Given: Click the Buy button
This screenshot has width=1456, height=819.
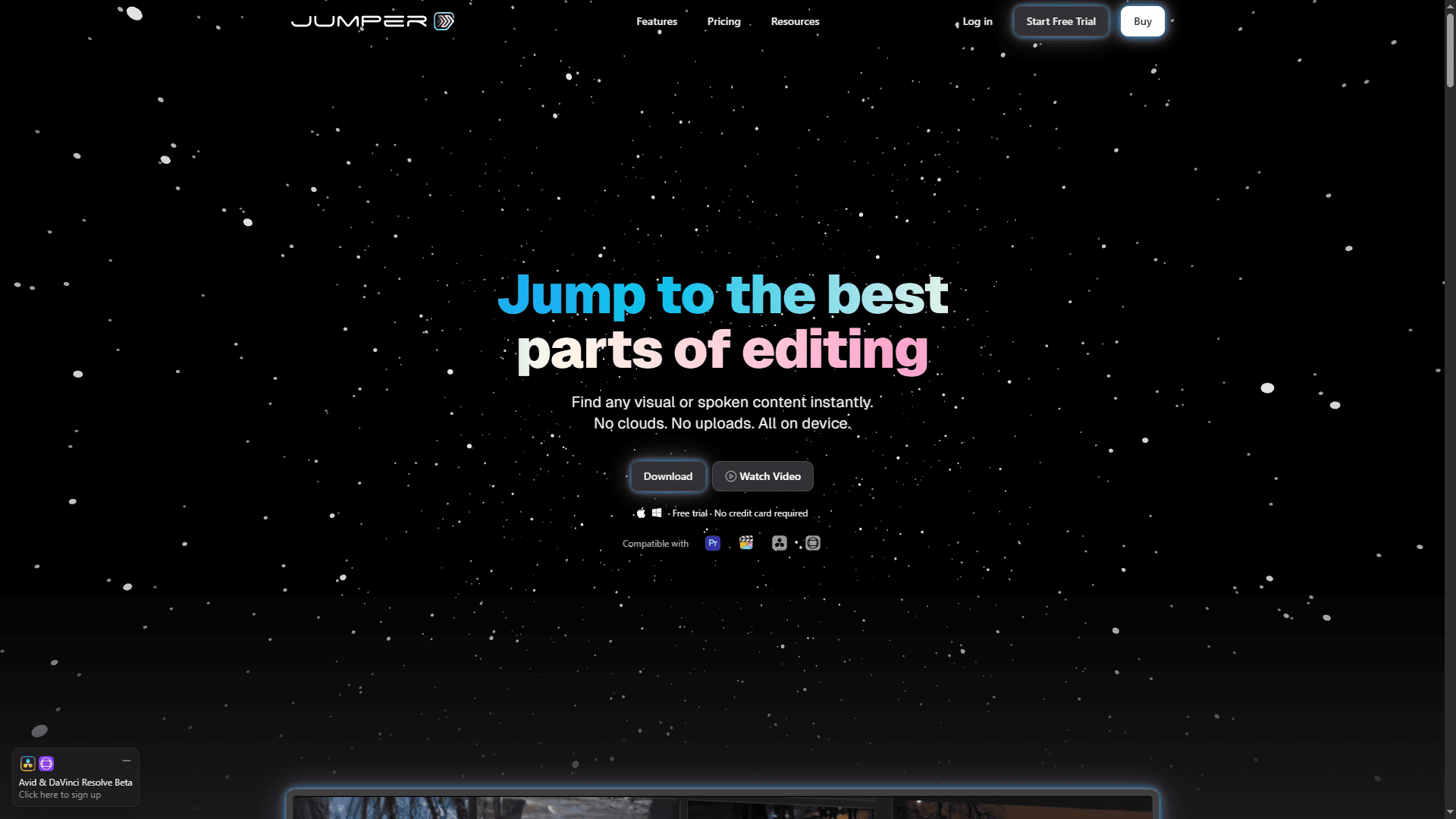Looking at the screenshot, I should click(x=1143, y=21).
